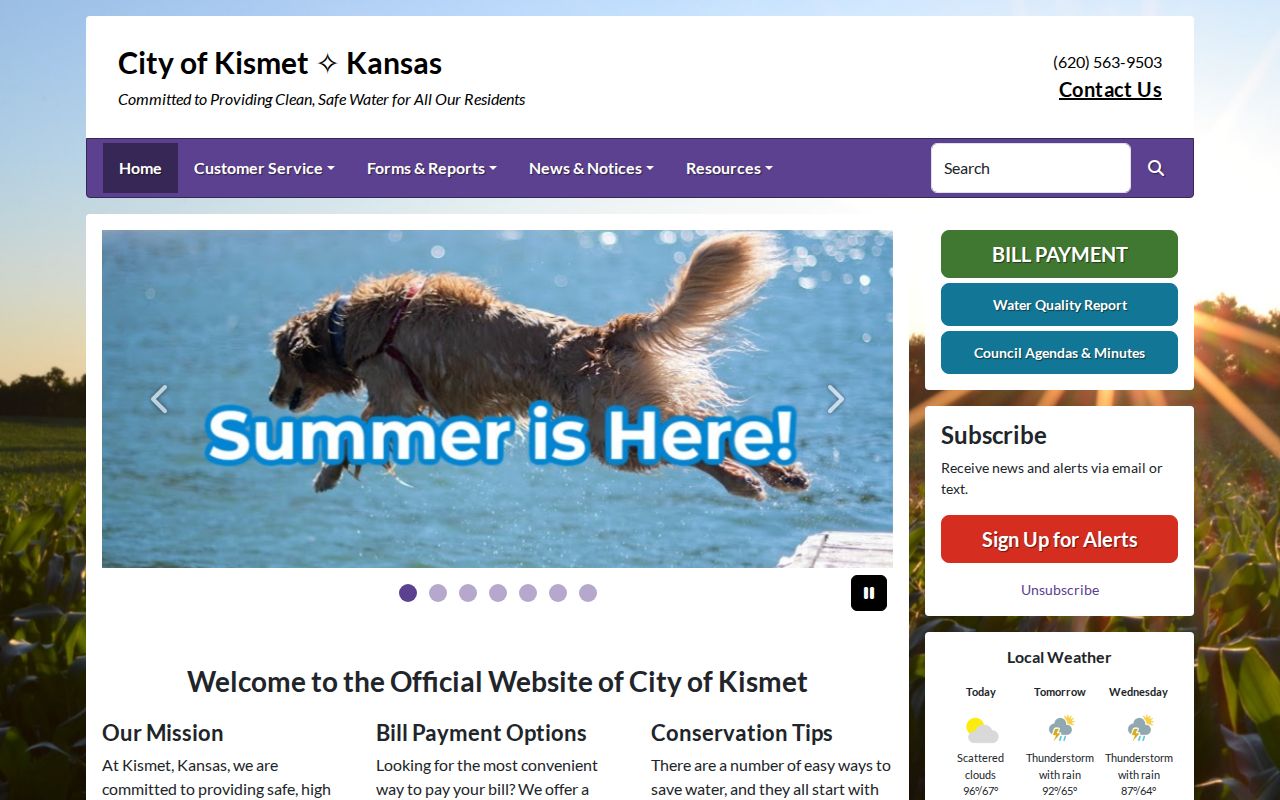Open the BILL PAYMENT button
This screenshot has height=800, width=1280.
click(x=1059, y=254)
